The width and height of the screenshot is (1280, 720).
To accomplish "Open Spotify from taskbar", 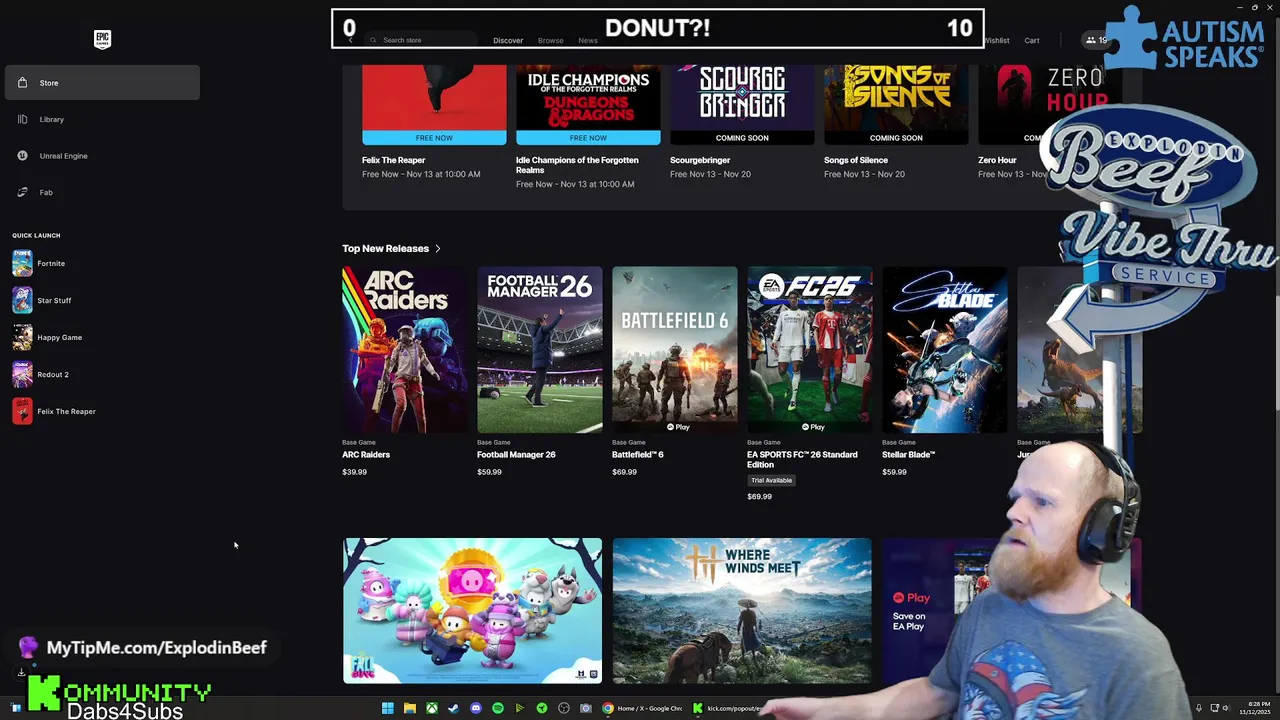I will pos(497,708).
